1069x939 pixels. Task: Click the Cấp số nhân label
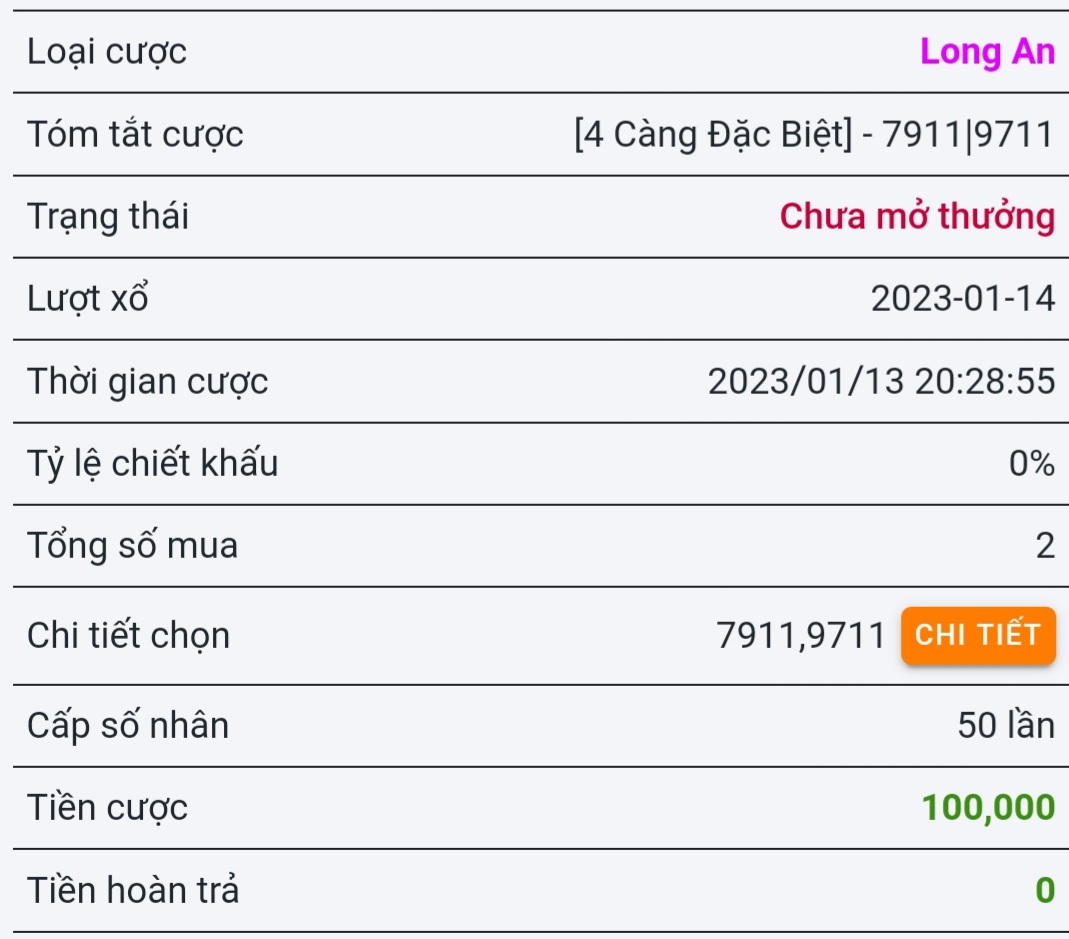(x=128, y=725)
